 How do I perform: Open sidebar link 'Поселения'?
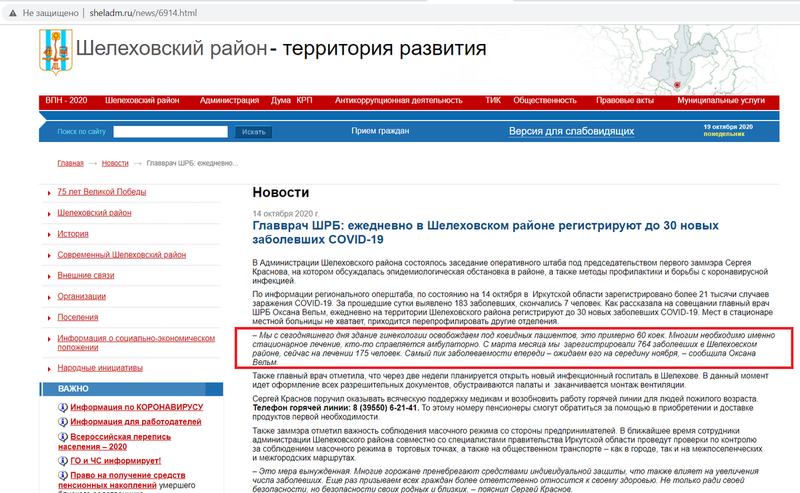(78, 317)
